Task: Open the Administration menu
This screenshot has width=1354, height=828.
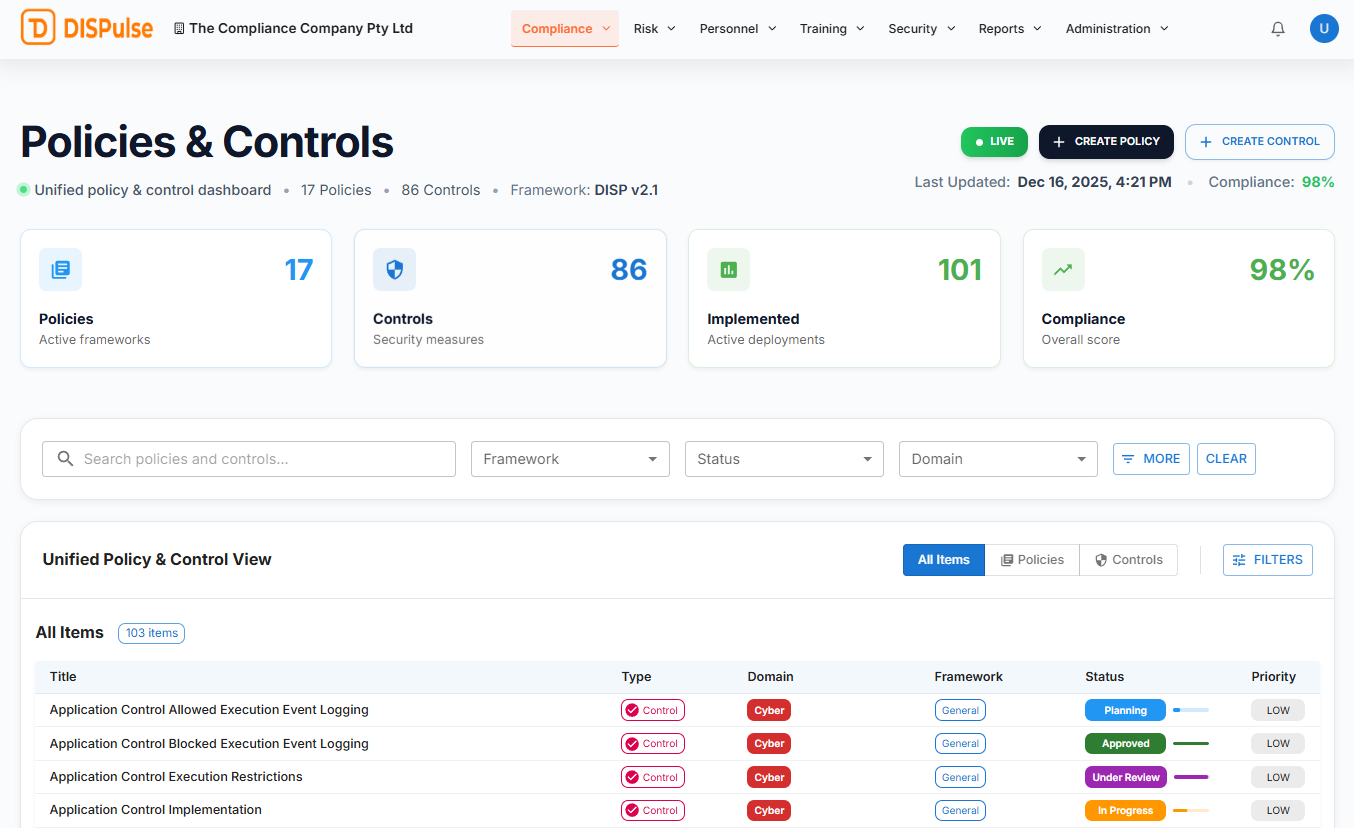Action: [1116, 29]
